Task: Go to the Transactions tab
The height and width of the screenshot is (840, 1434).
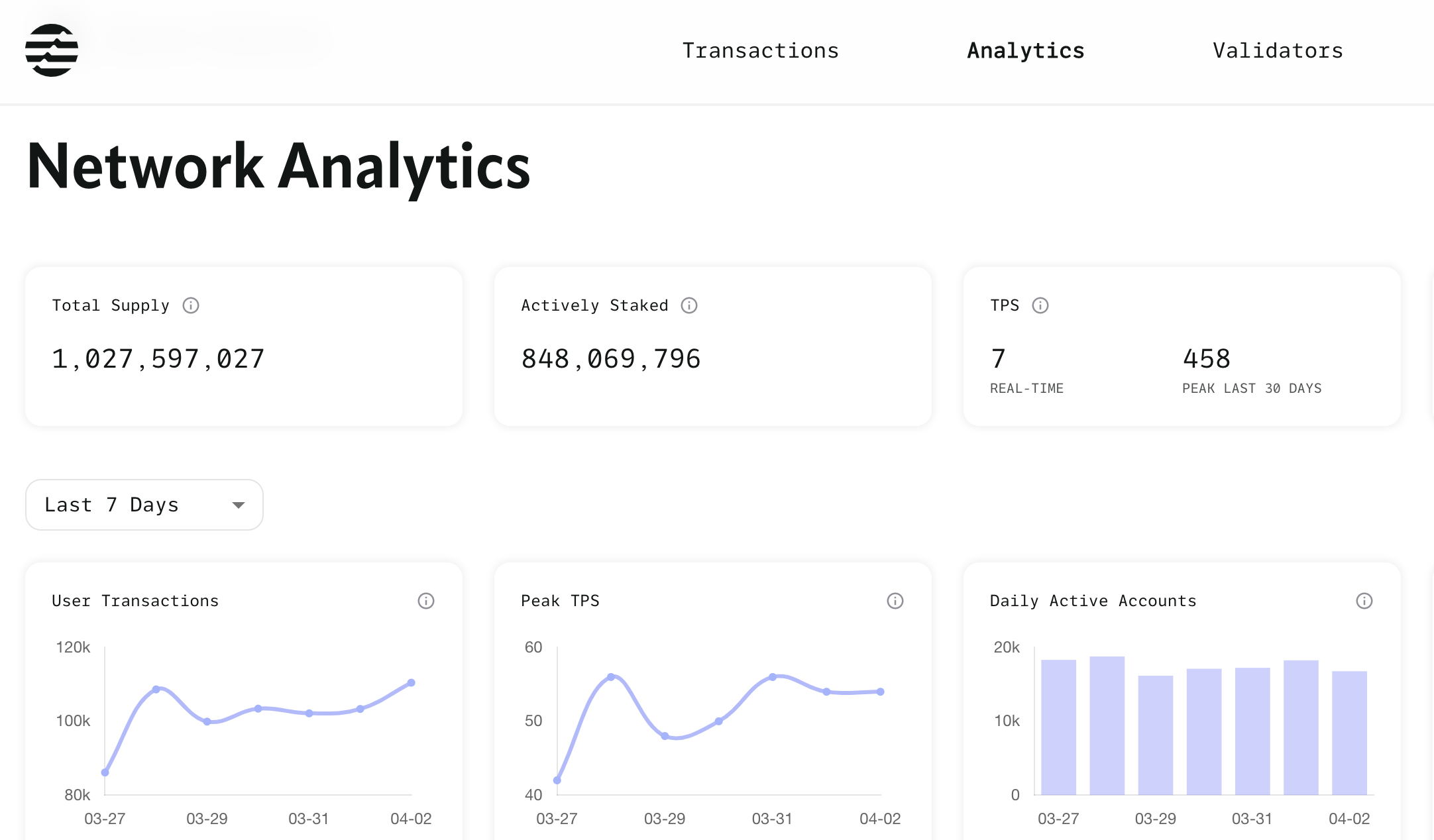Action: tap(760, 51)
